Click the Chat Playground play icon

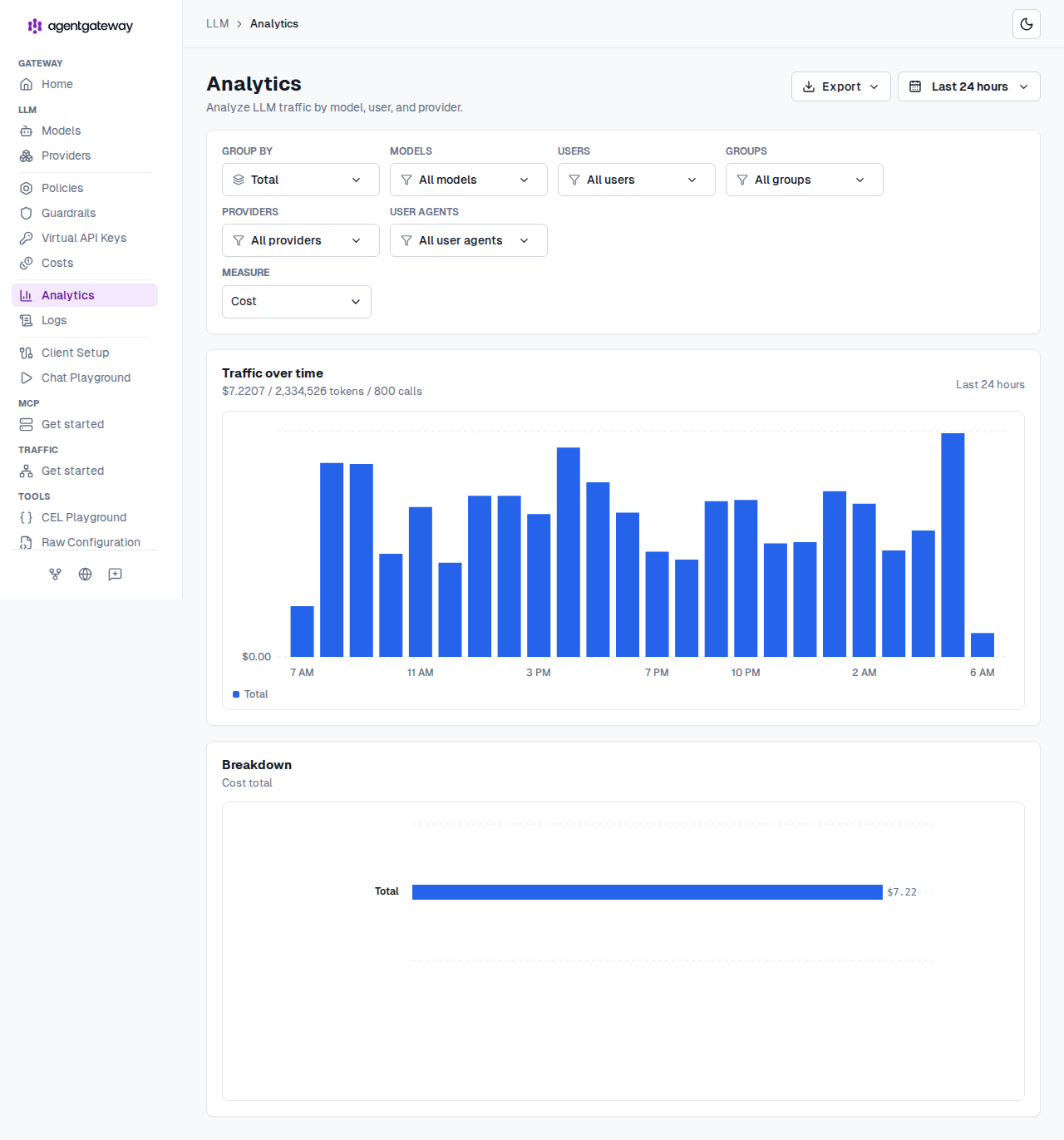[27, 378]
